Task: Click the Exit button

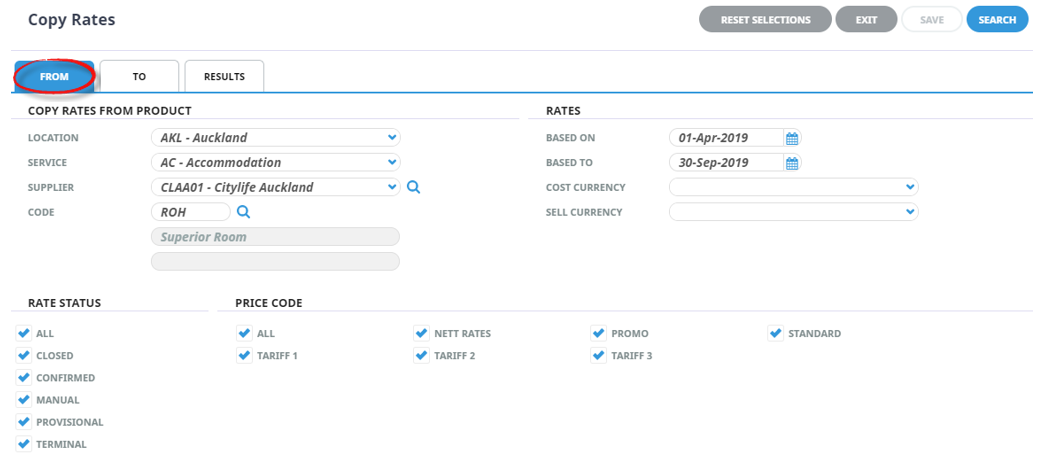Action: click(866, 20)
